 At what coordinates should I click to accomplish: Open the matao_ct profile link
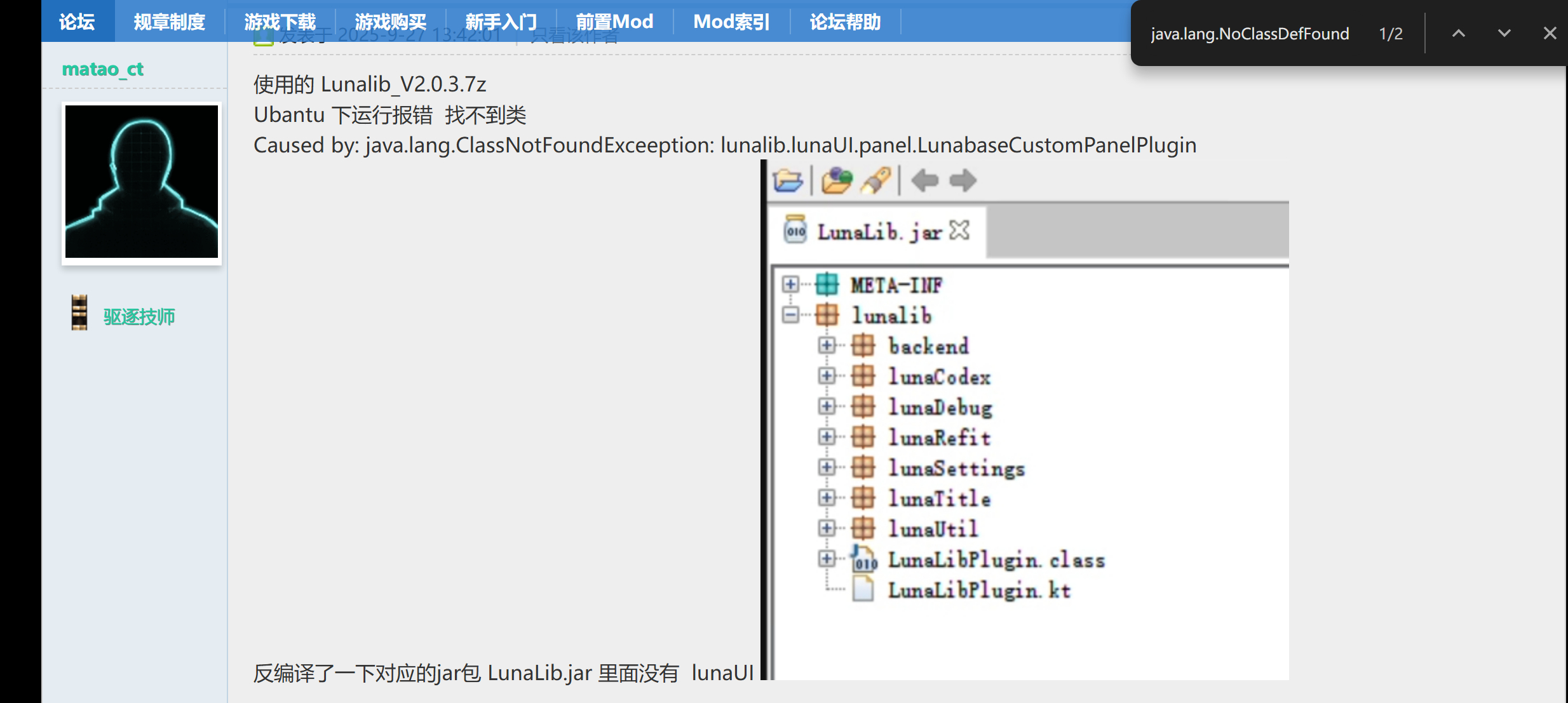coord(103,69)
